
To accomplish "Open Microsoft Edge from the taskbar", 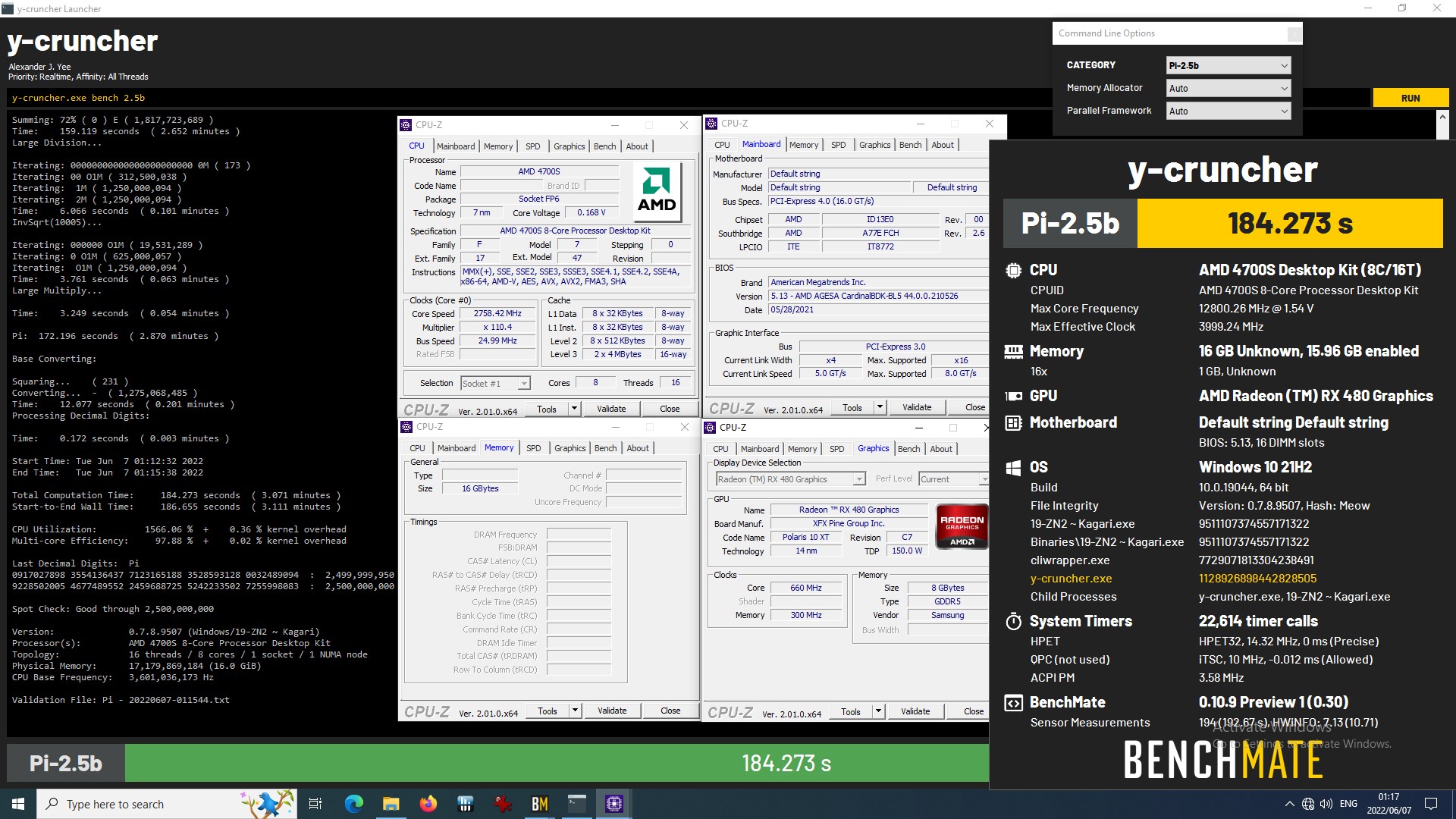I will tap(353, 804).
